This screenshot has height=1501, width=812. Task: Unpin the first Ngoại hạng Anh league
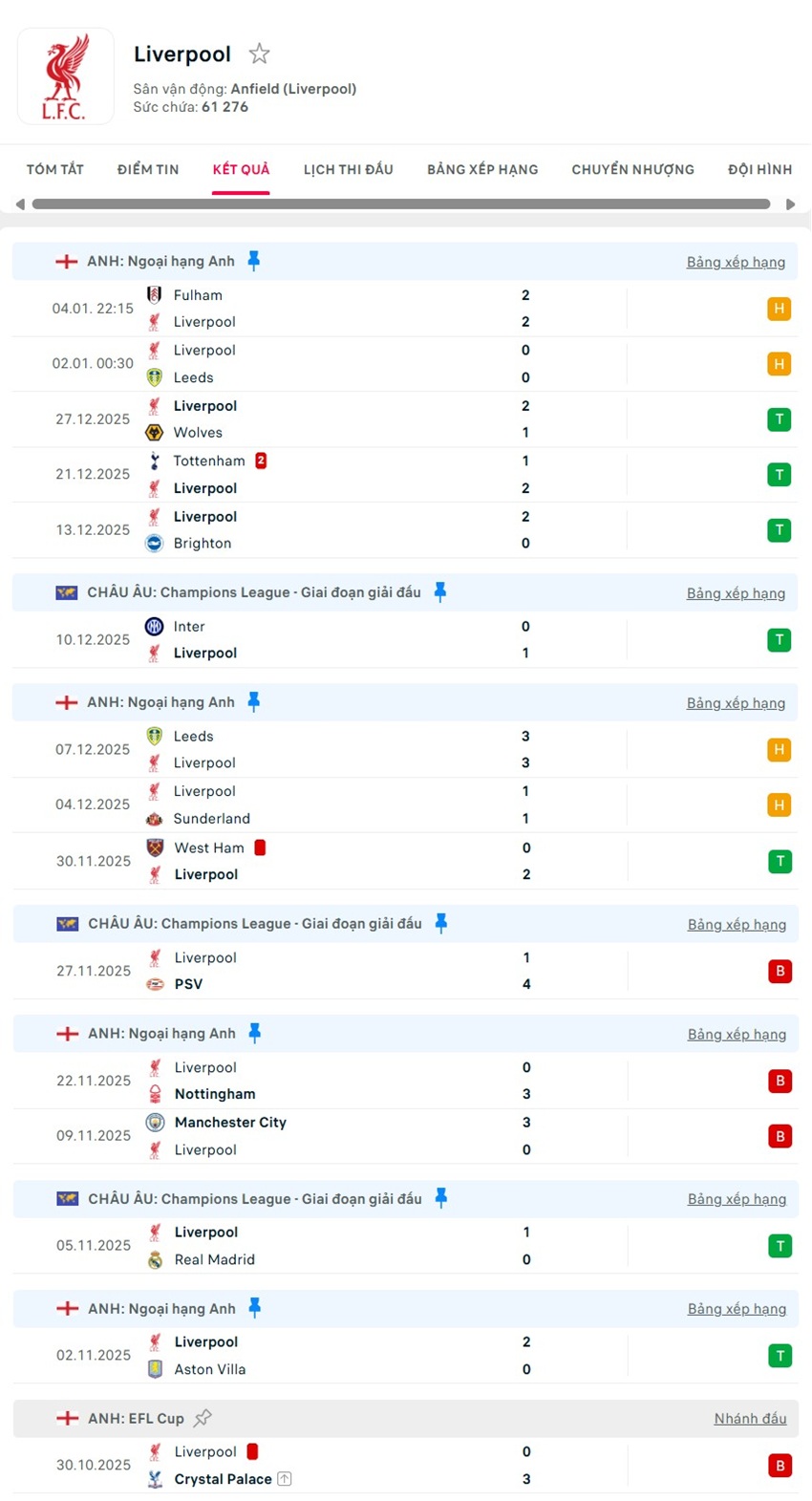pyautogui.click(x=254, y=260)
